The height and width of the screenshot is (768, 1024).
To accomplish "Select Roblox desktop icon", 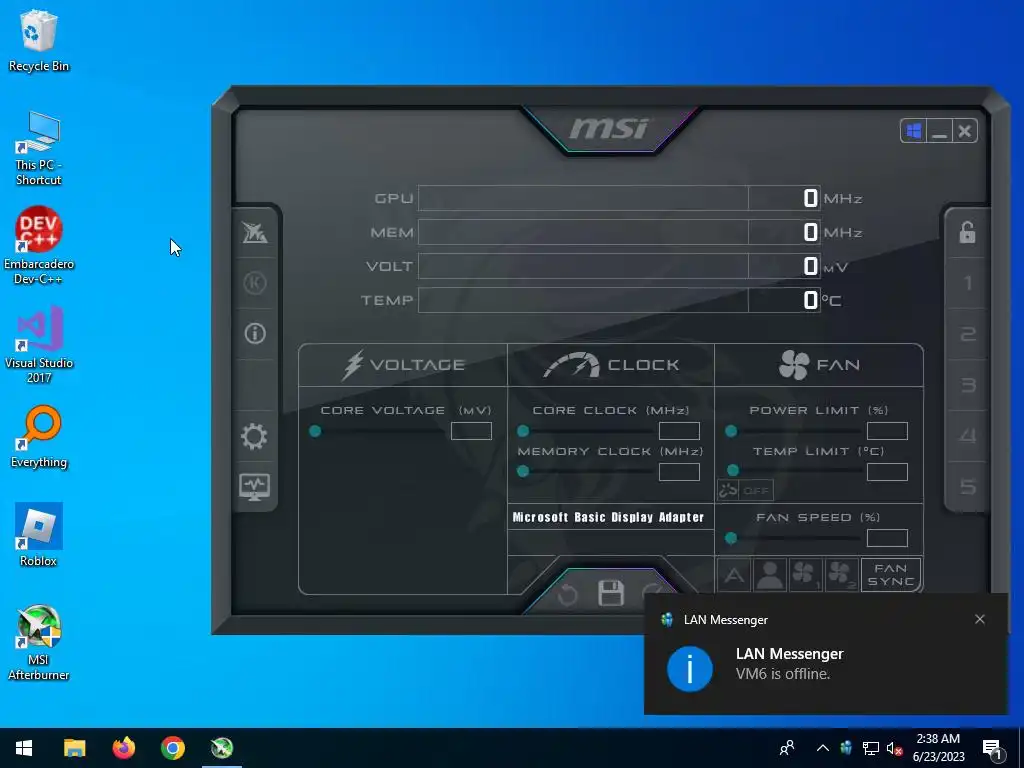I will [39, 535].
